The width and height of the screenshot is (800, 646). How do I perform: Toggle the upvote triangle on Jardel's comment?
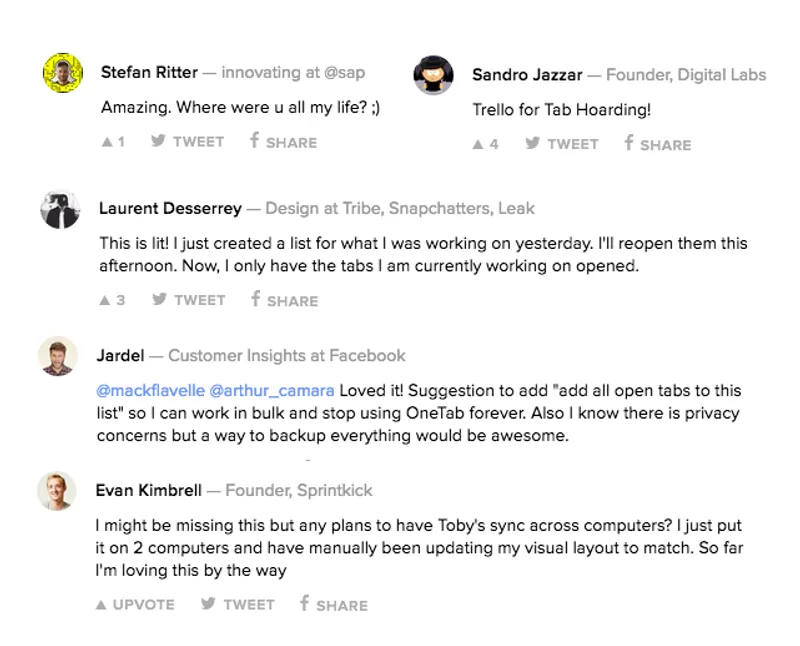(103, 457)
